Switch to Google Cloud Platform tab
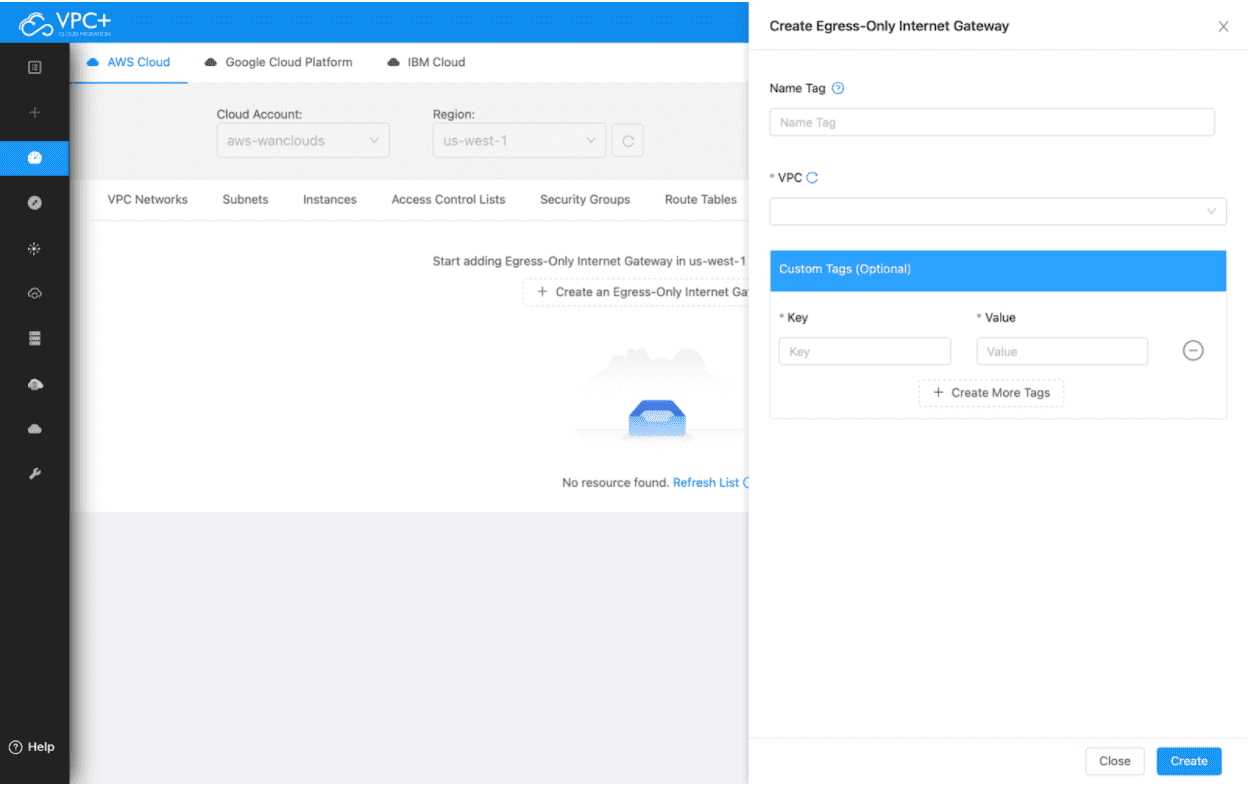Screen dimensions: 1260x788 click(x=279, y=62)
